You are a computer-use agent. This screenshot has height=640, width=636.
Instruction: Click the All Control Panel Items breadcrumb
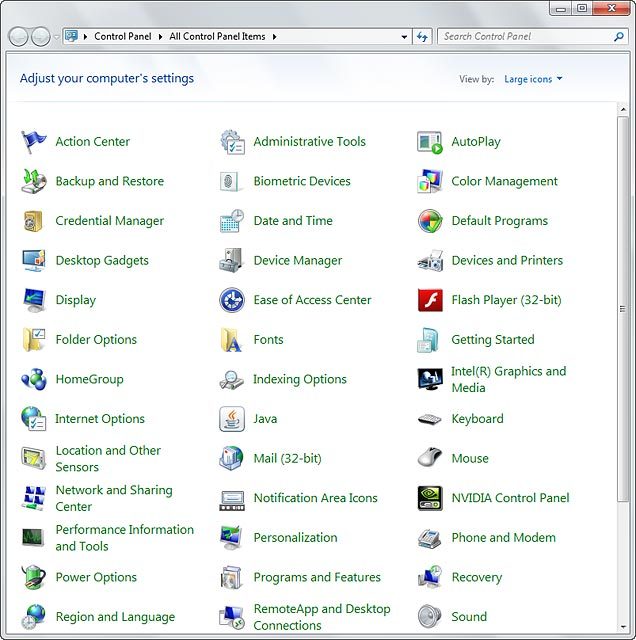click(218, 37)
